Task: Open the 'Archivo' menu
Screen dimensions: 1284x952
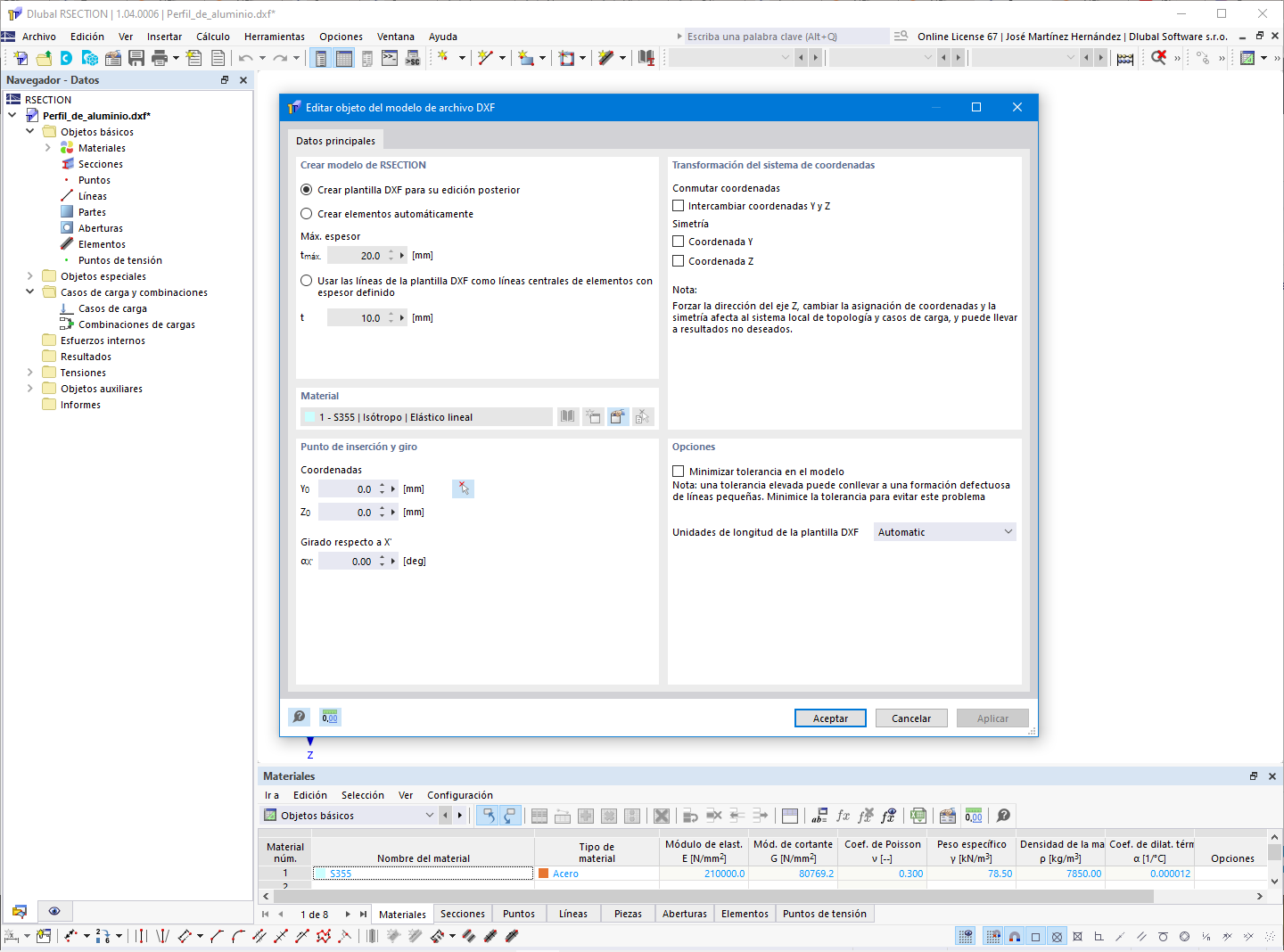Action: [x=39, y=37]
